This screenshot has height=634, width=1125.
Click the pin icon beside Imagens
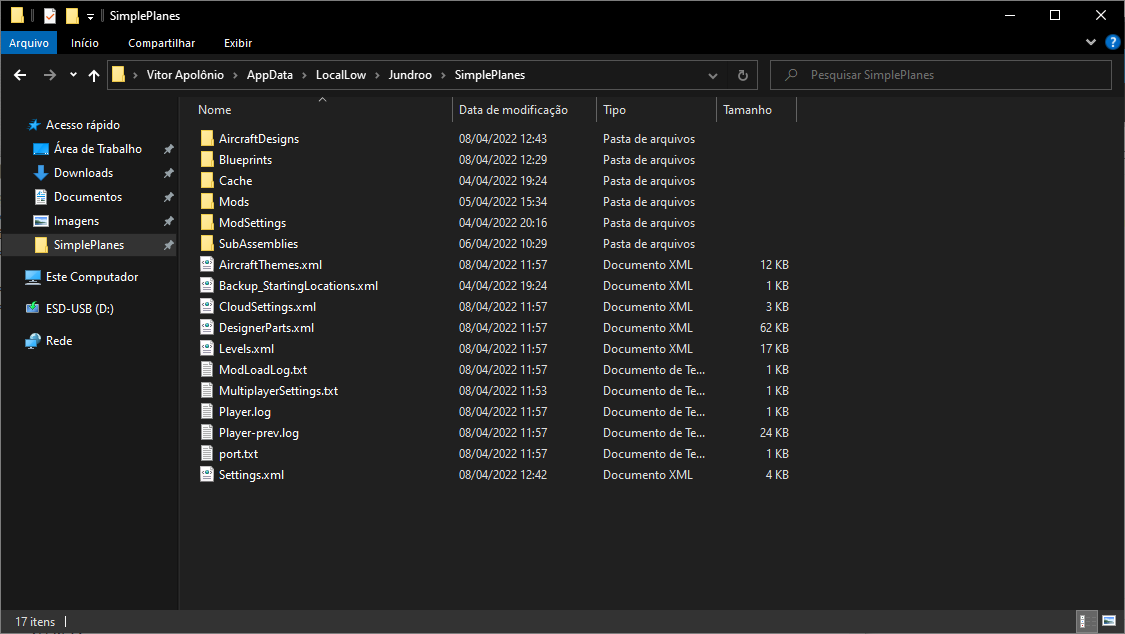tap(169, 221)
